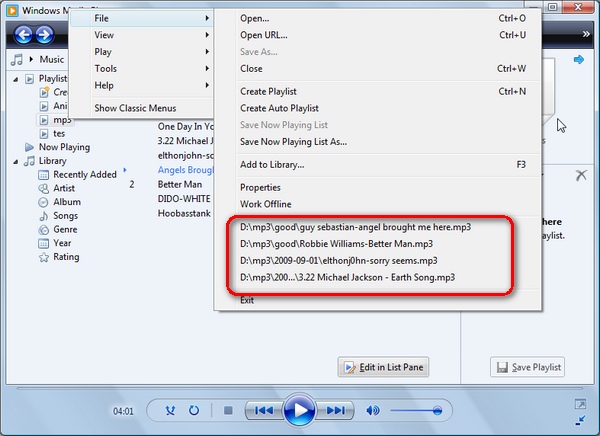Open the View submenu
This screenshot has width=600, height=436.
[141, 35]
